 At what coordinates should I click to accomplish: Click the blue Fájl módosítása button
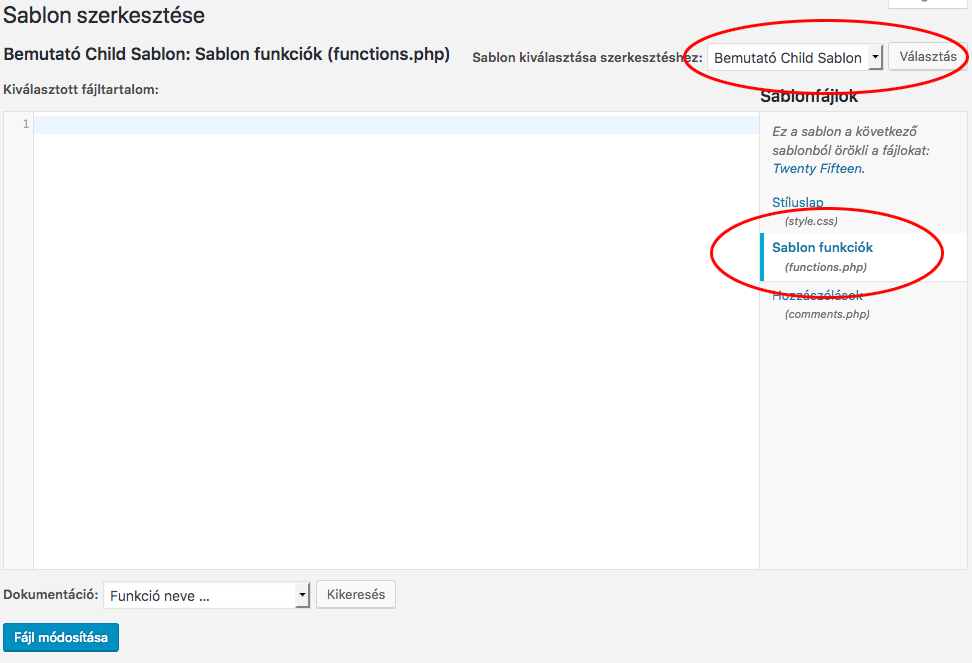tap(61, 638)
